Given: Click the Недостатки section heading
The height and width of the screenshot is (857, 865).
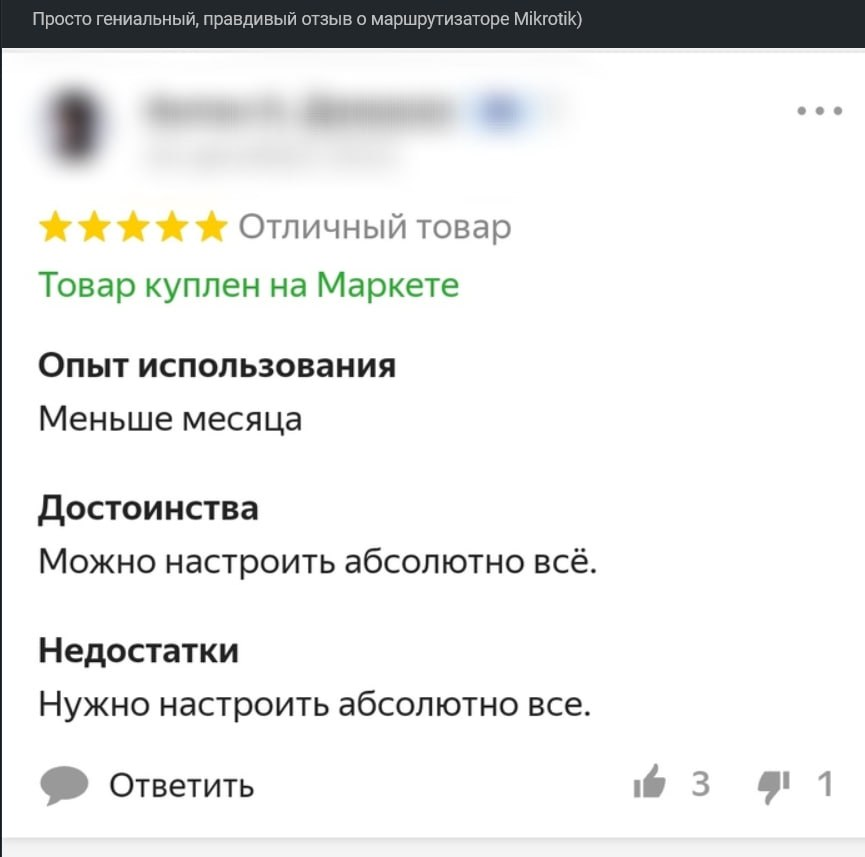Looking at the screenshot, I should pos(138,651).
